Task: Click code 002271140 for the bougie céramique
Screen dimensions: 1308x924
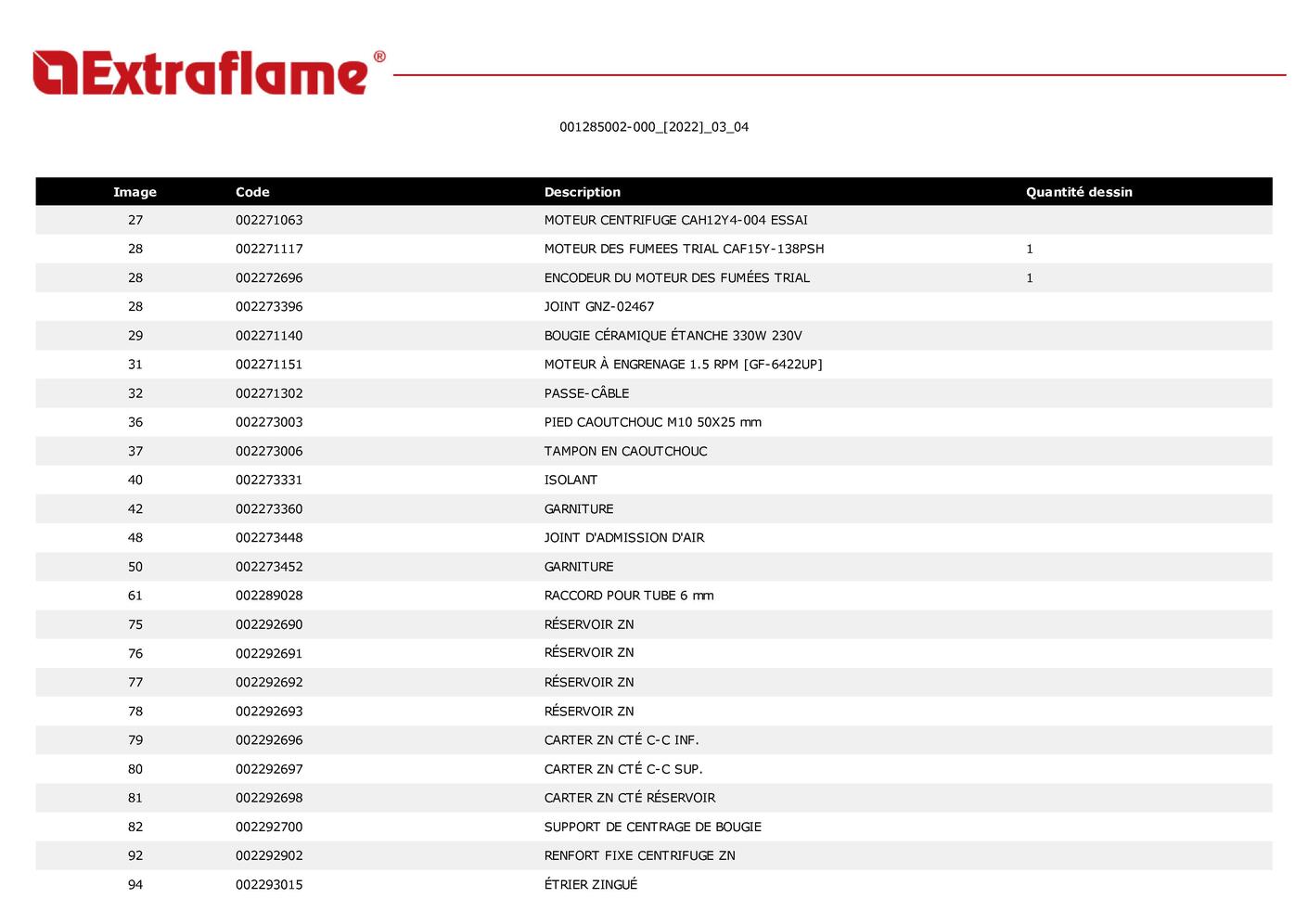Action: coord(269,336)
